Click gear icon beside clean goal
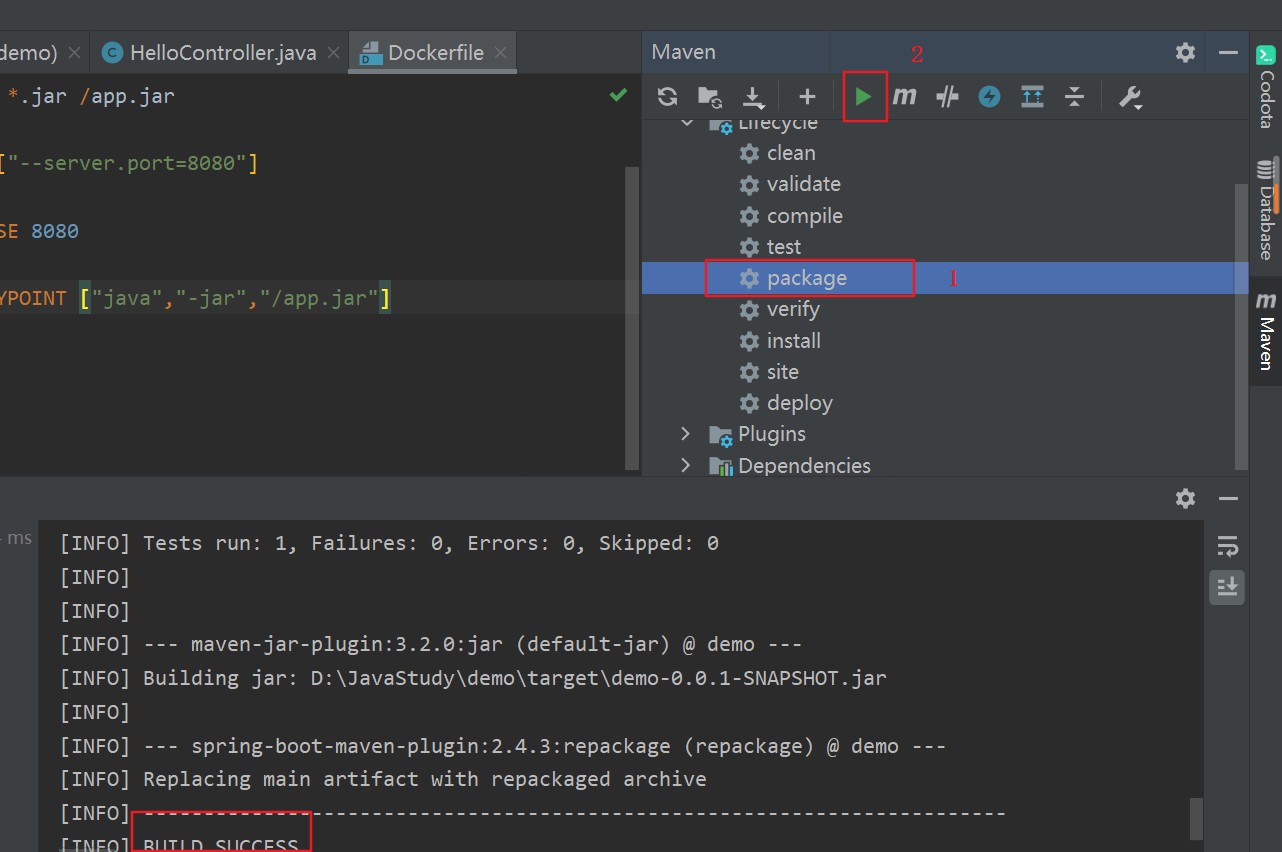This screenshot has height=852, width=1282. click(749, 153)
